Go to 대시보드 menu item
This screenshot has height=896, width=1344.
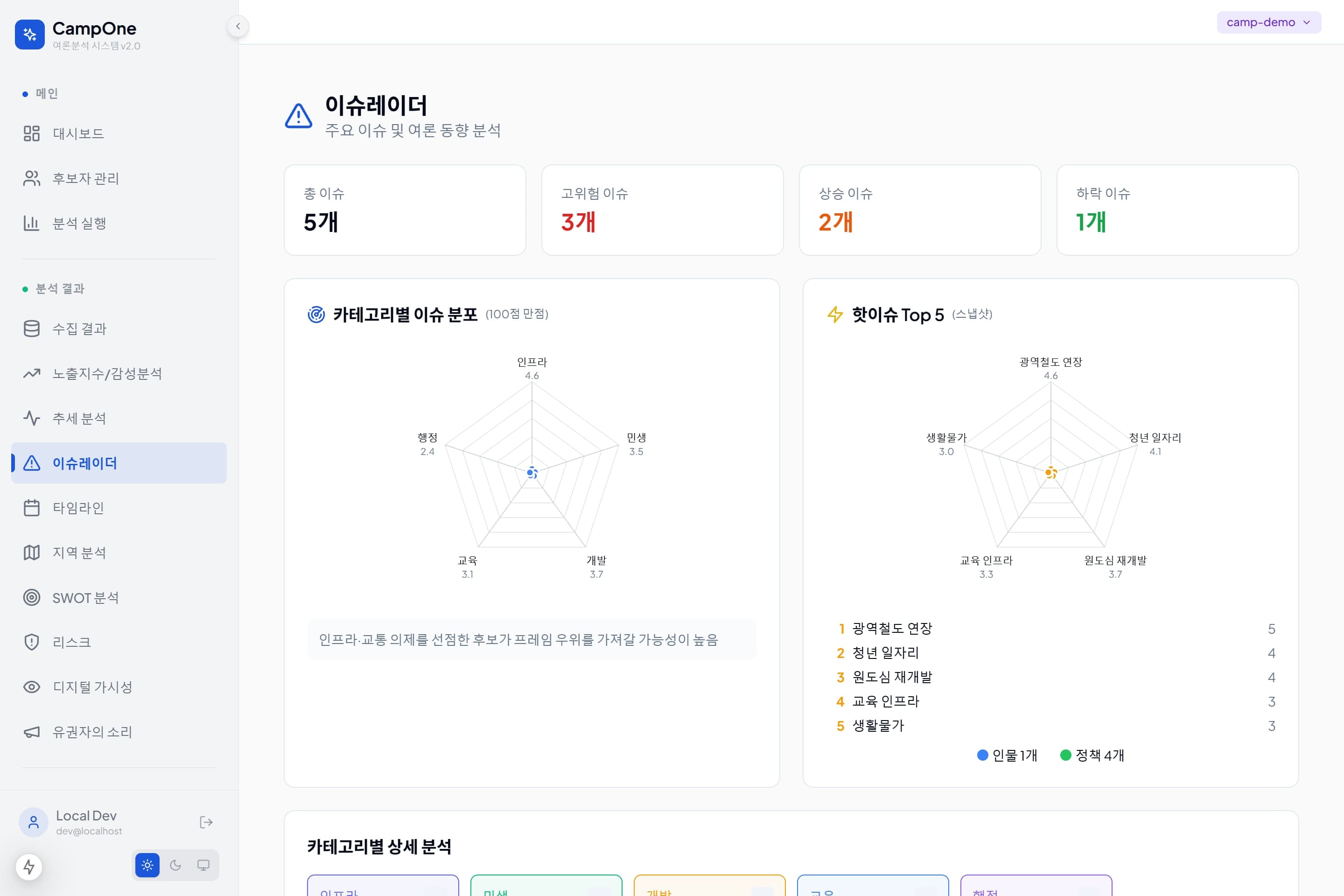pos(119,134)
